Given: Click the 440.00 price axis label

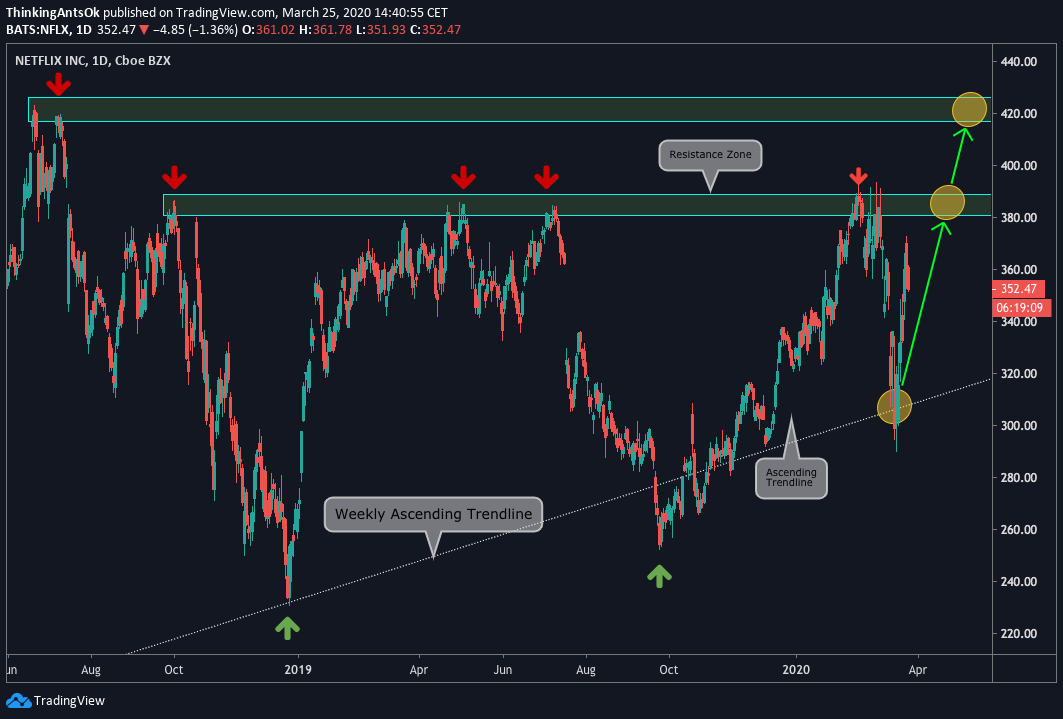Looking at the screenshot, I should (1019, 62).
